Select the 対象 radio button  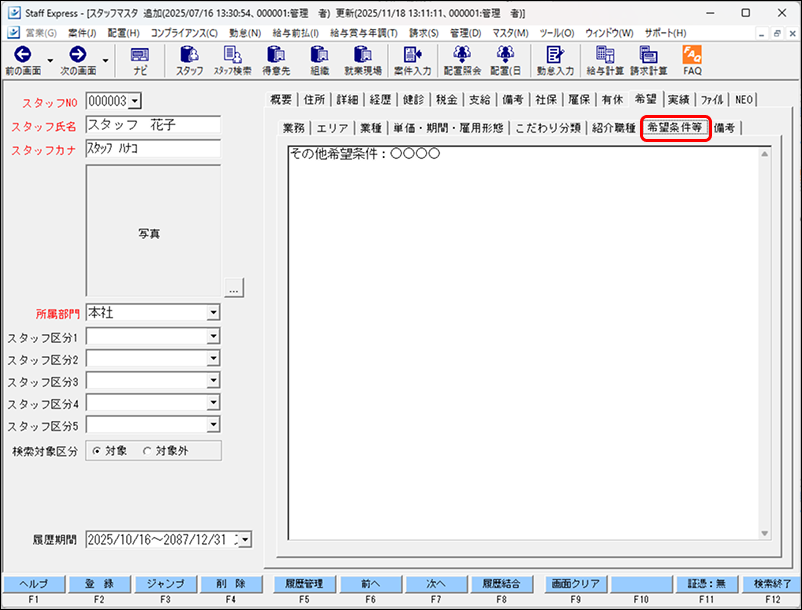pyautogui.click(x=97, y=451)
